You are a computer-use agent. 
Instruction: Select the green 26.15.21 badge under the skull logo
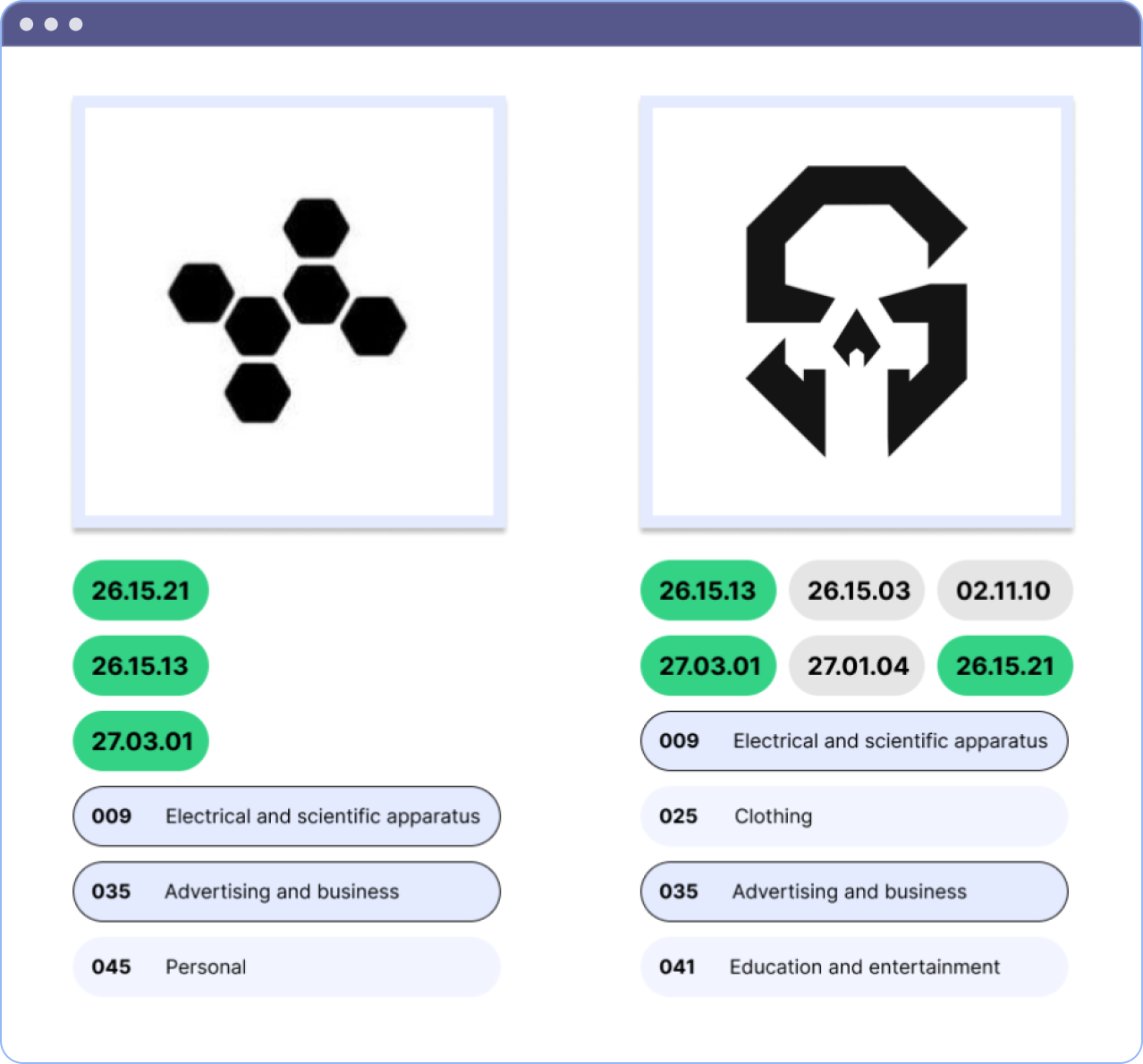click(x=1004, y=665)
